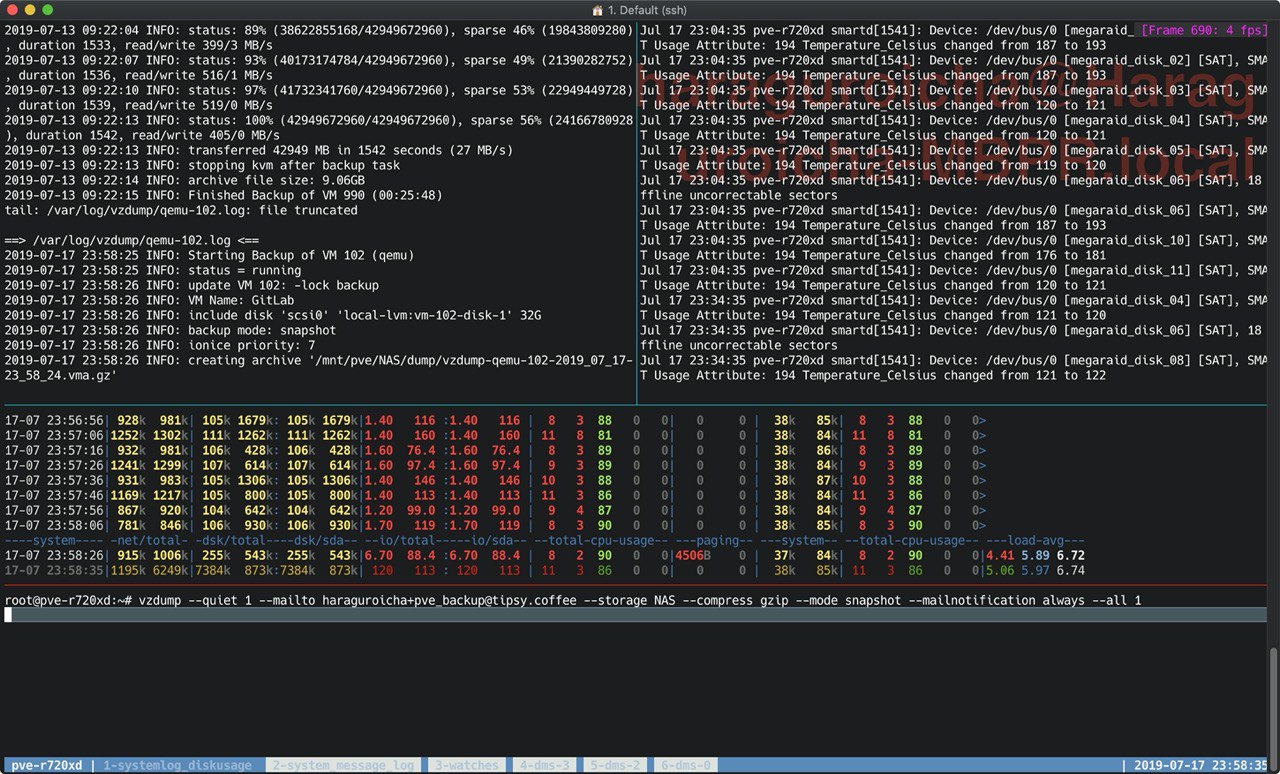The width and height of the screenshot is (1280, 774).
Task: Click the 4506B paging value
Action: click(x=692, y=555)
